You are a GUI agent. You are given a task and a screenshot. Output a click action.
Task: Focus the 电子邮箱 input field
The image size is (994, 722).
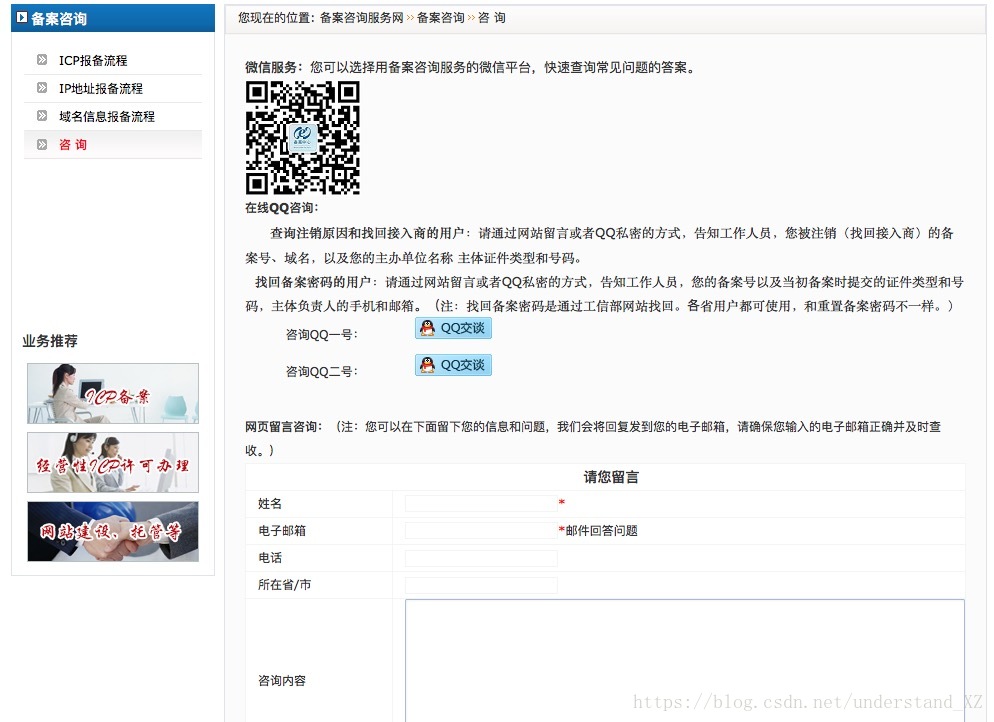pyautogui.click(x=481, y=531)
